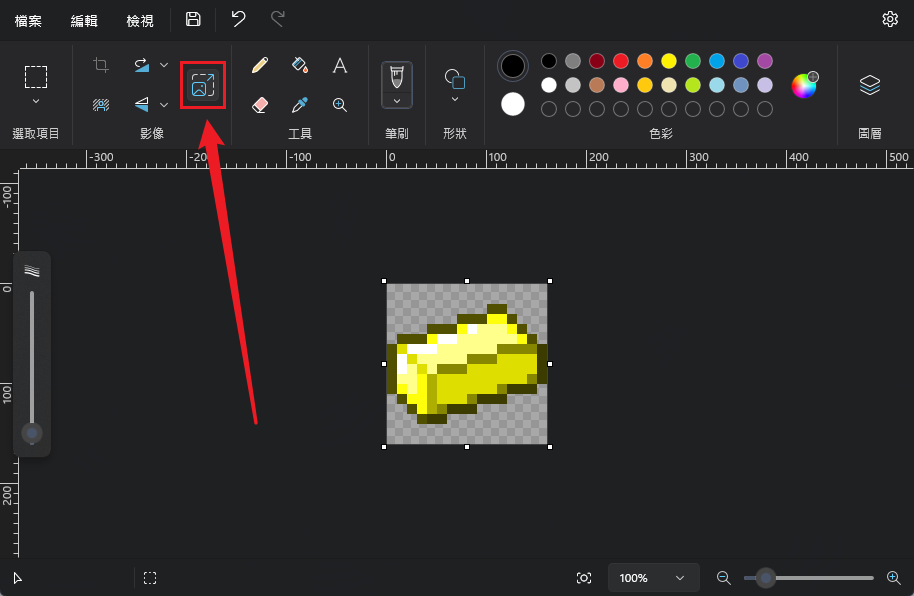Click the zoom slider thumb
Image resolution: width=914 pixels, height=596 pixels.
tap(765, 578)
